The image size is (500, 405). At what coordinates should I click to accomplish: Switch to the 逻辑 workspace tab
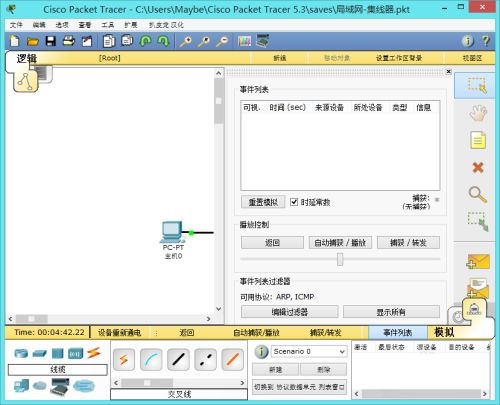27,59
